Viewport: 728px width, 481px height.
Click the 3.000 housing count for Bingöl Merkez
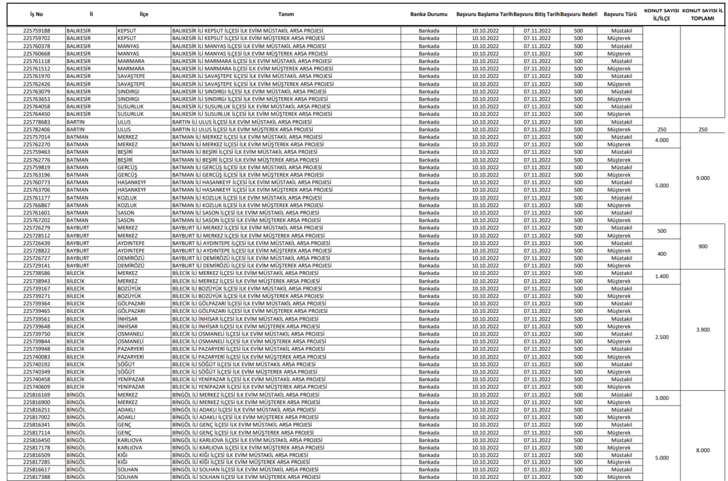point(662,398)
